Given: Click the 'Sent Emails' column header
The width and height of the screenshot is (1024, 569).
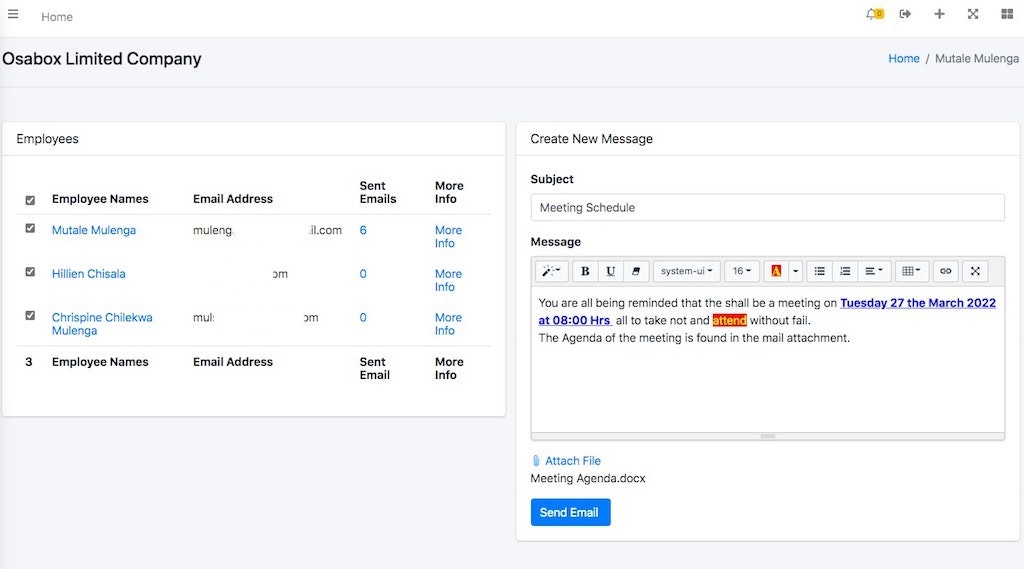Looking at the screenshot, I should [377, 192].
